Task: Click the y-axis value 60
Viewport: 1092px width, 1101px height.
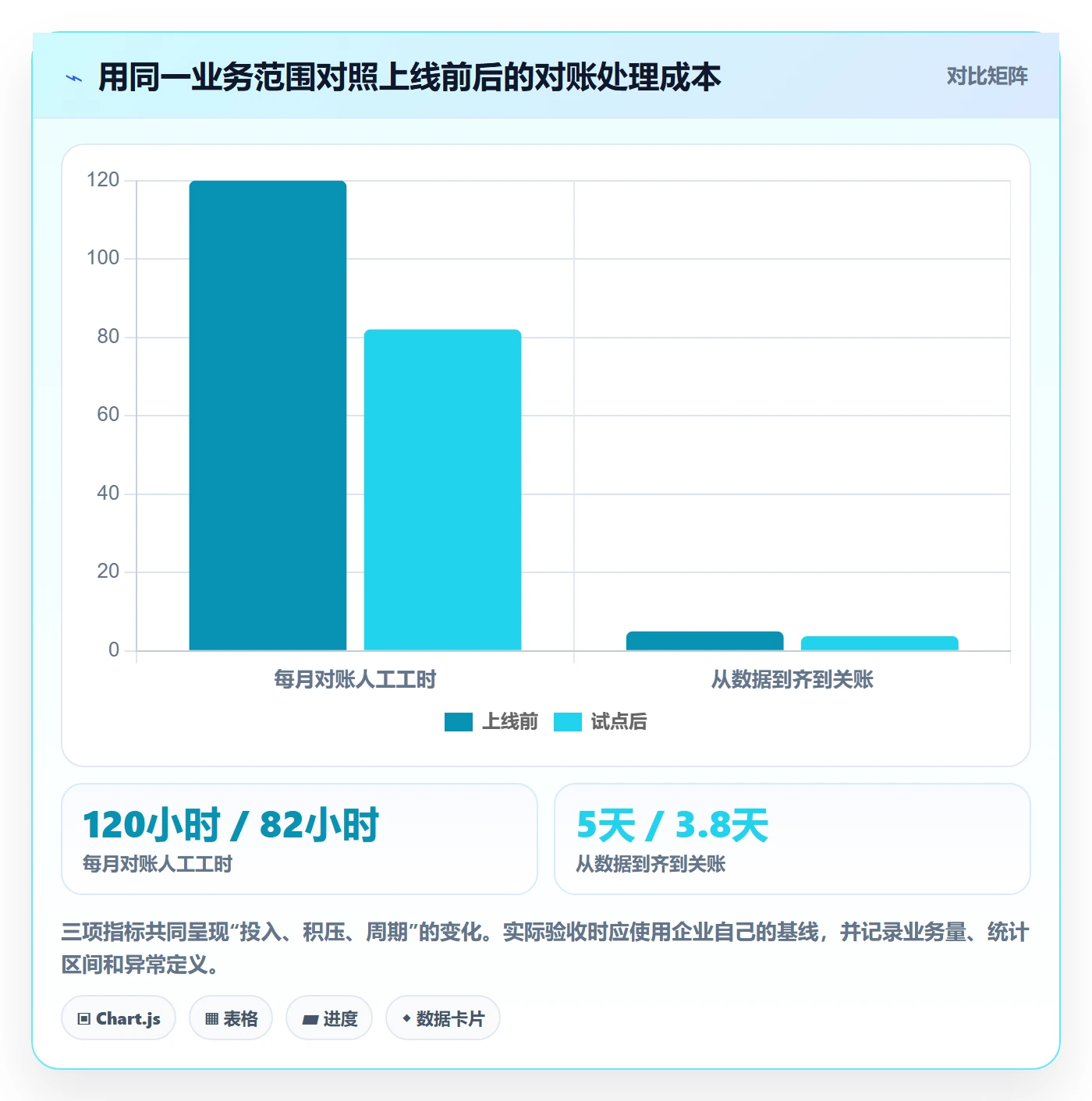Action: (x=108, y=415)
